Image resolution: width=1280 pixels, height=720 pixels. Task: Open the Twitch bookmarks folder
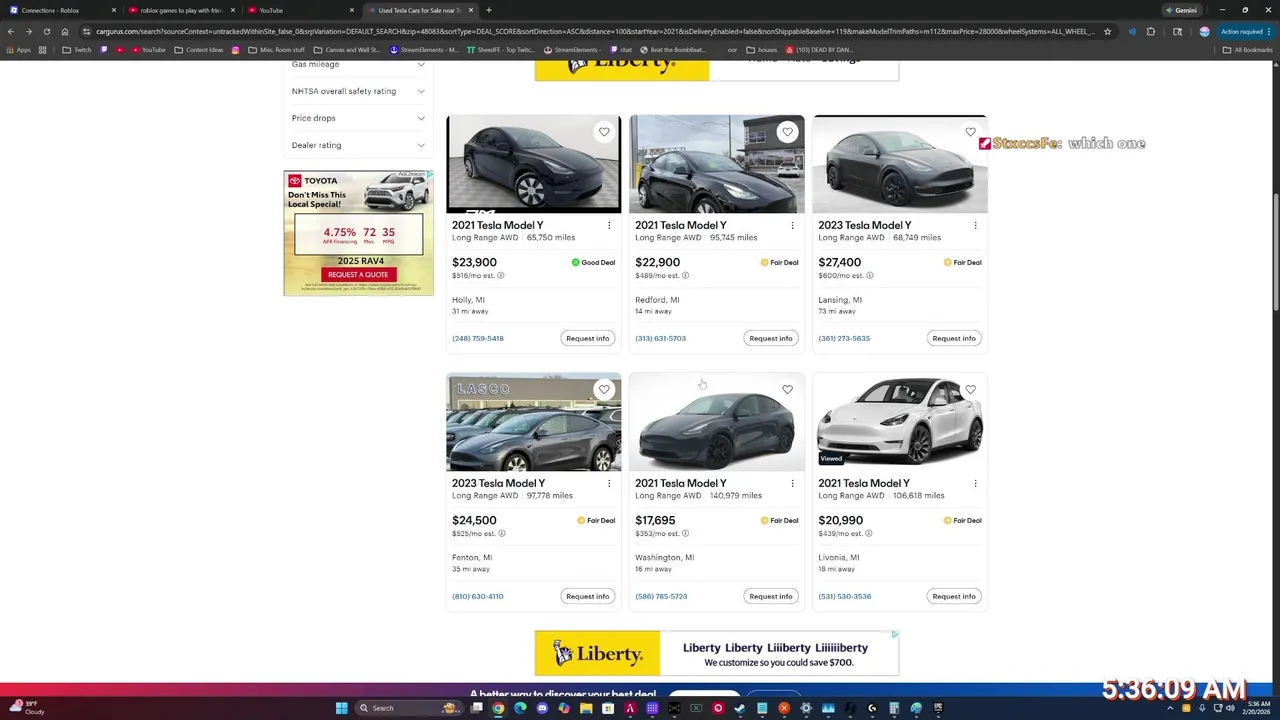pyautogui.click(x=77, y=49)
